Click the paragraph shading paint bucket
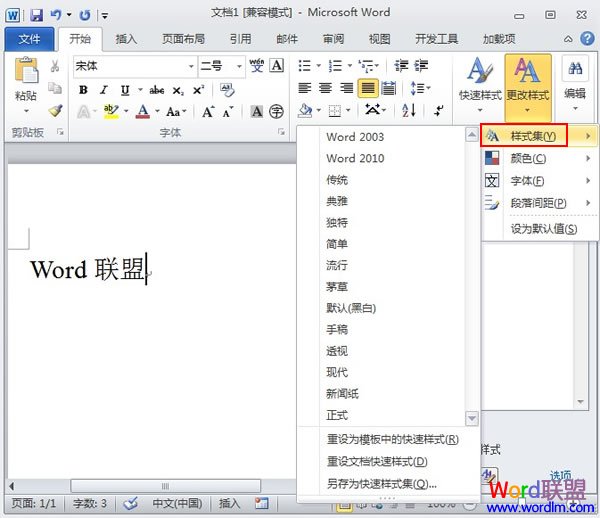600x518 pixels. [x=305, y=111]
